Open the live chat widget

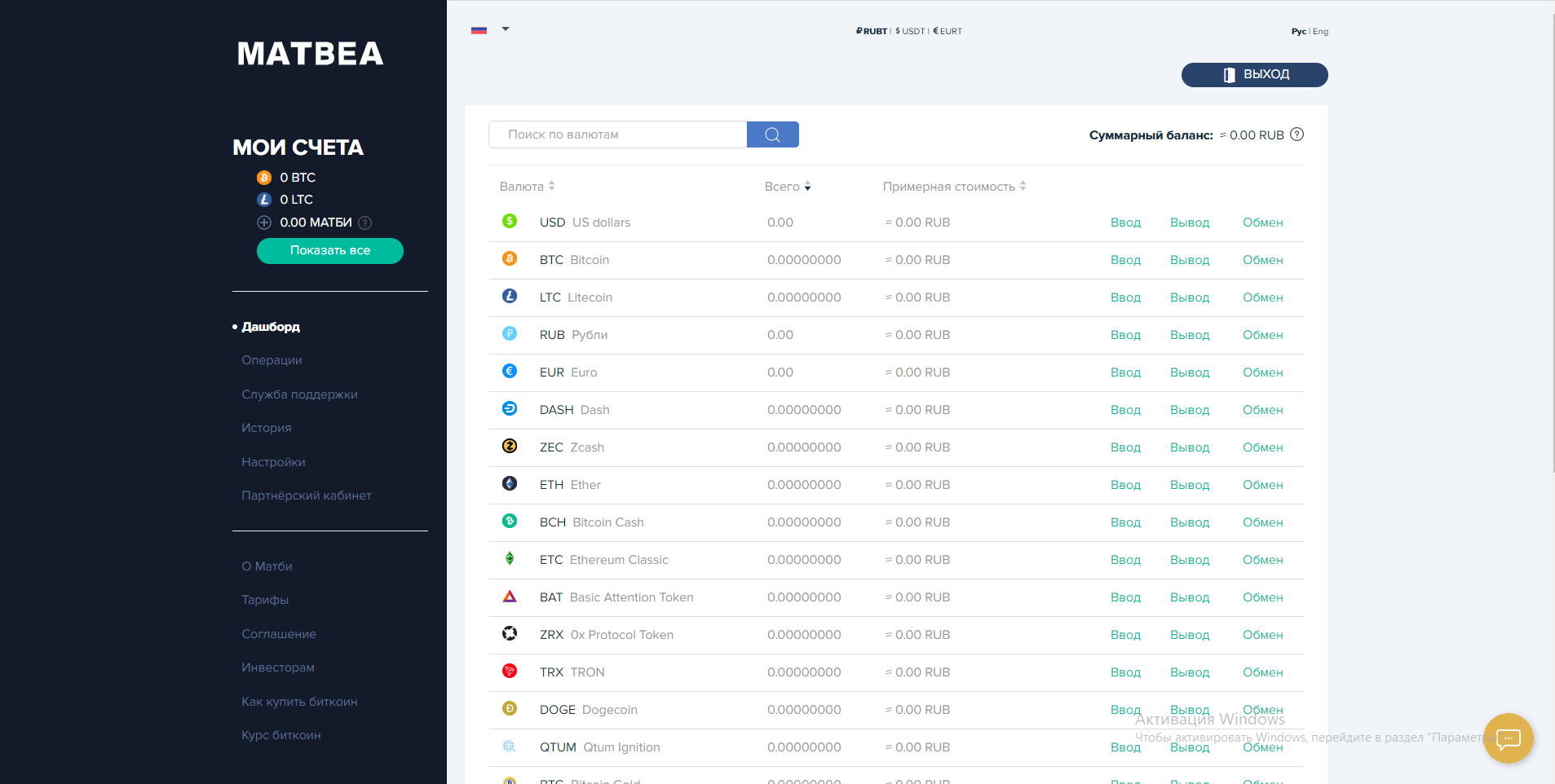coord(1509,738)
